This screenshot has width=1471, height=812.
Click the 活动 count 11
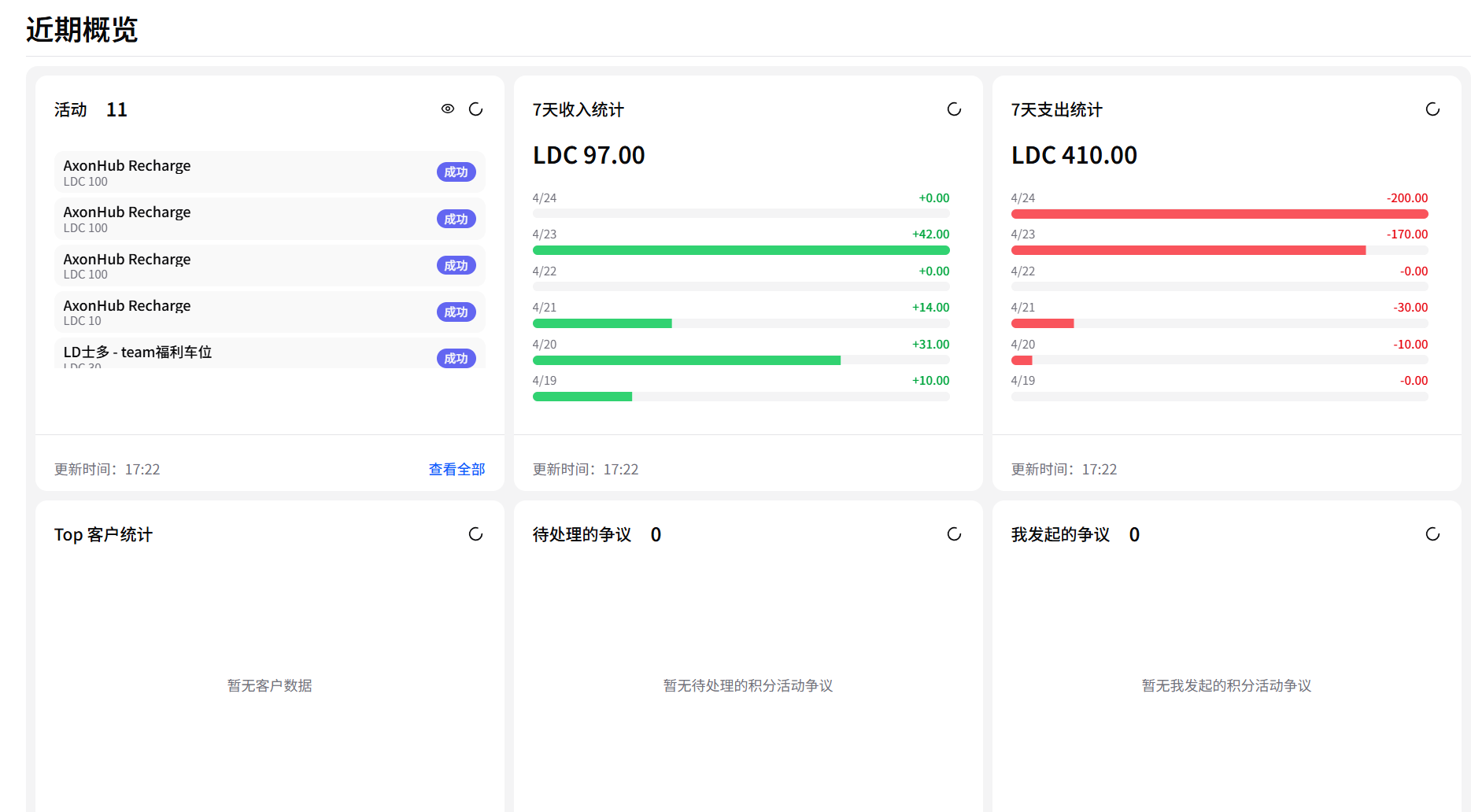[x=116, y=110]
